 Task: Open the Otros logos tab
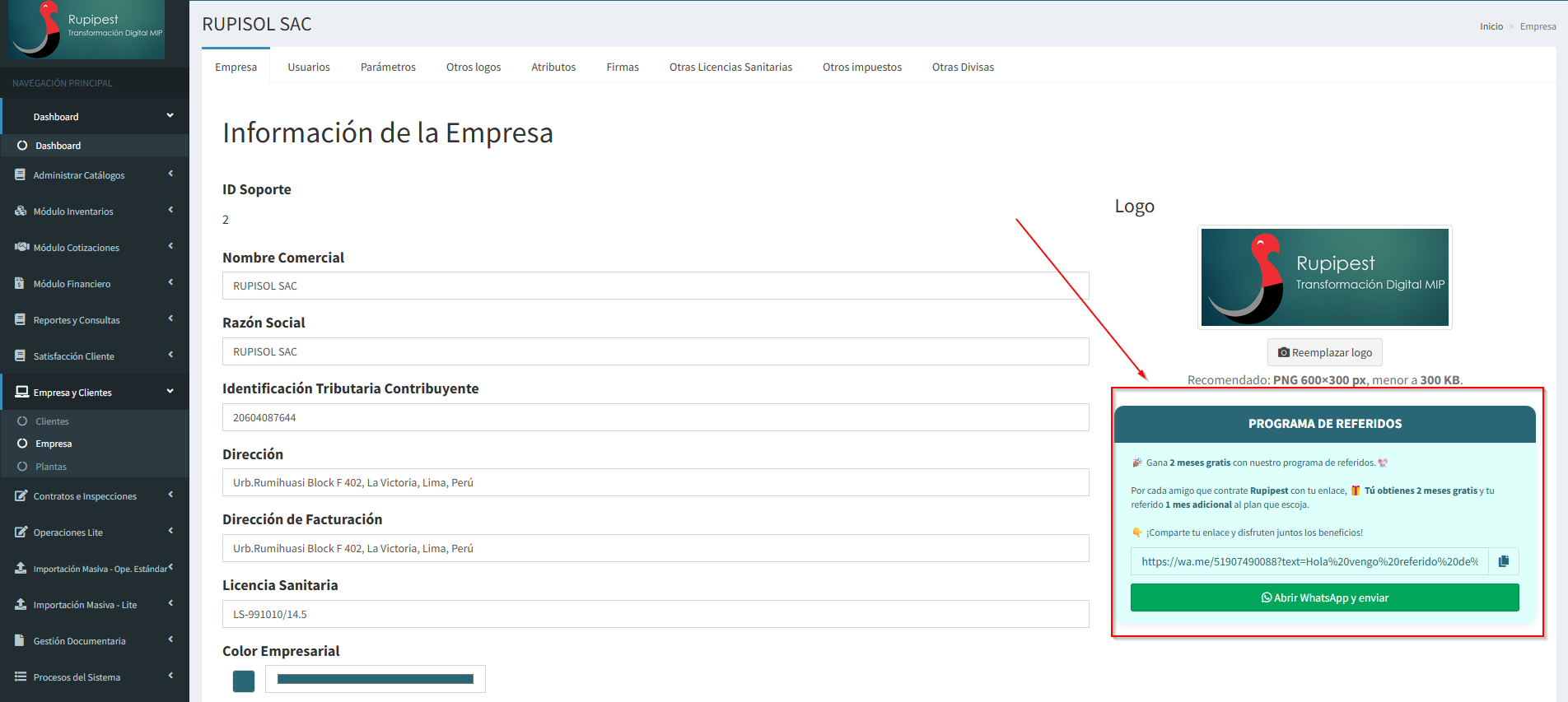click(474, 67)
